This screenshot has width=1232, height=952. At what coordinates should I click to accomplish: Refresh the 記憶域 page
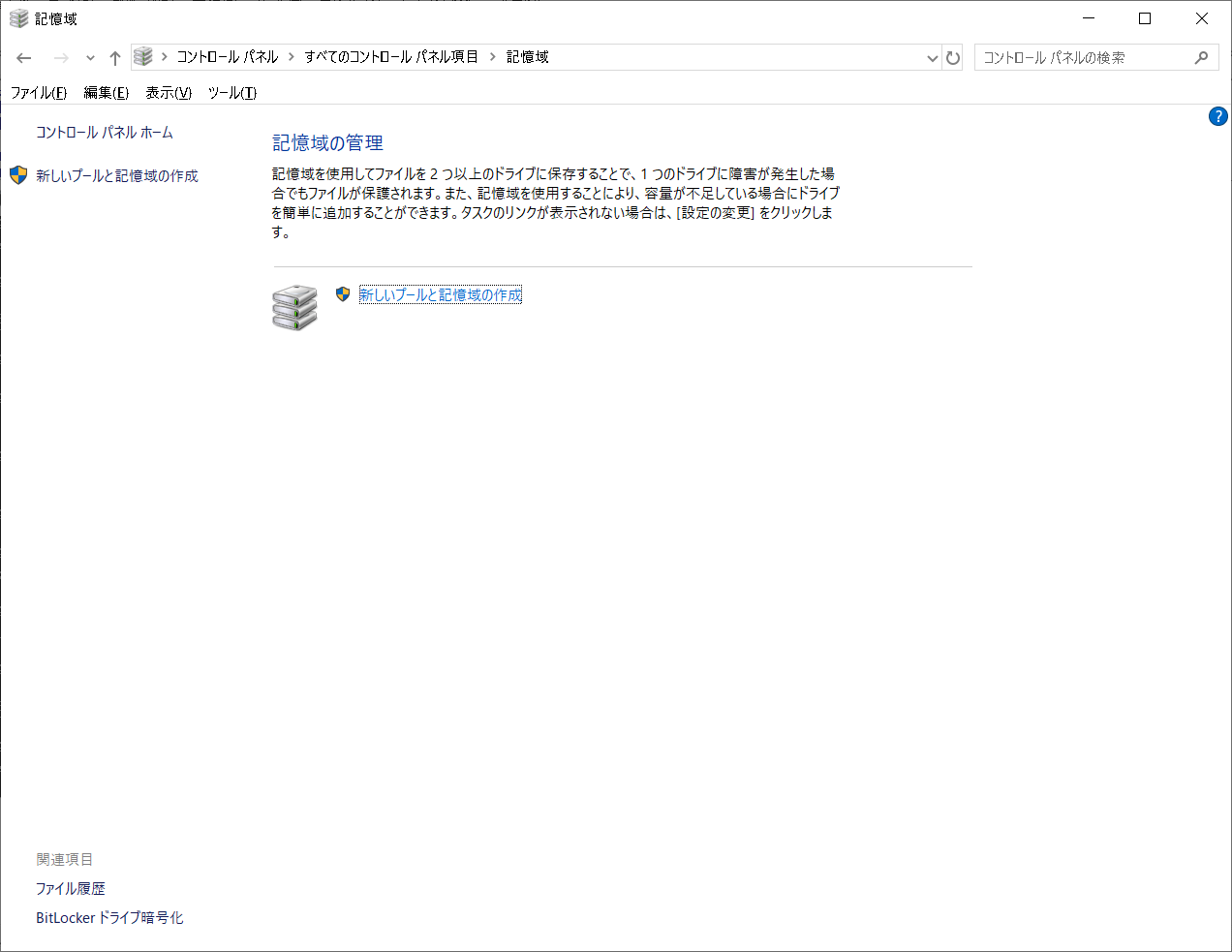[x=953, y=58]
